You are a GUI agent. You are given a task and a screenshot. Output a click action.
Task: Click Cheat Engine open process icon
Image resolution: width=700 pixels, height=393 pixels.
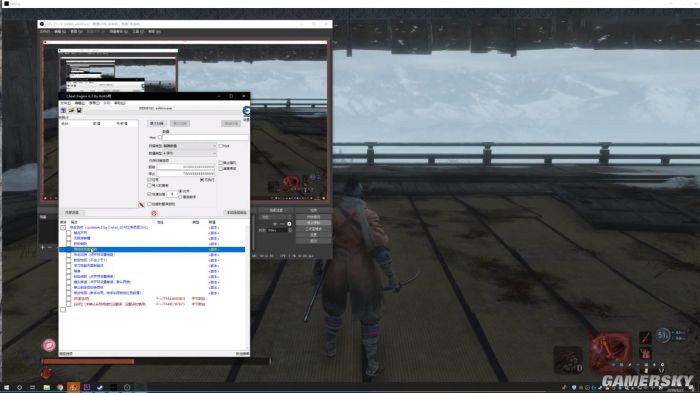(x=63, y=110)
